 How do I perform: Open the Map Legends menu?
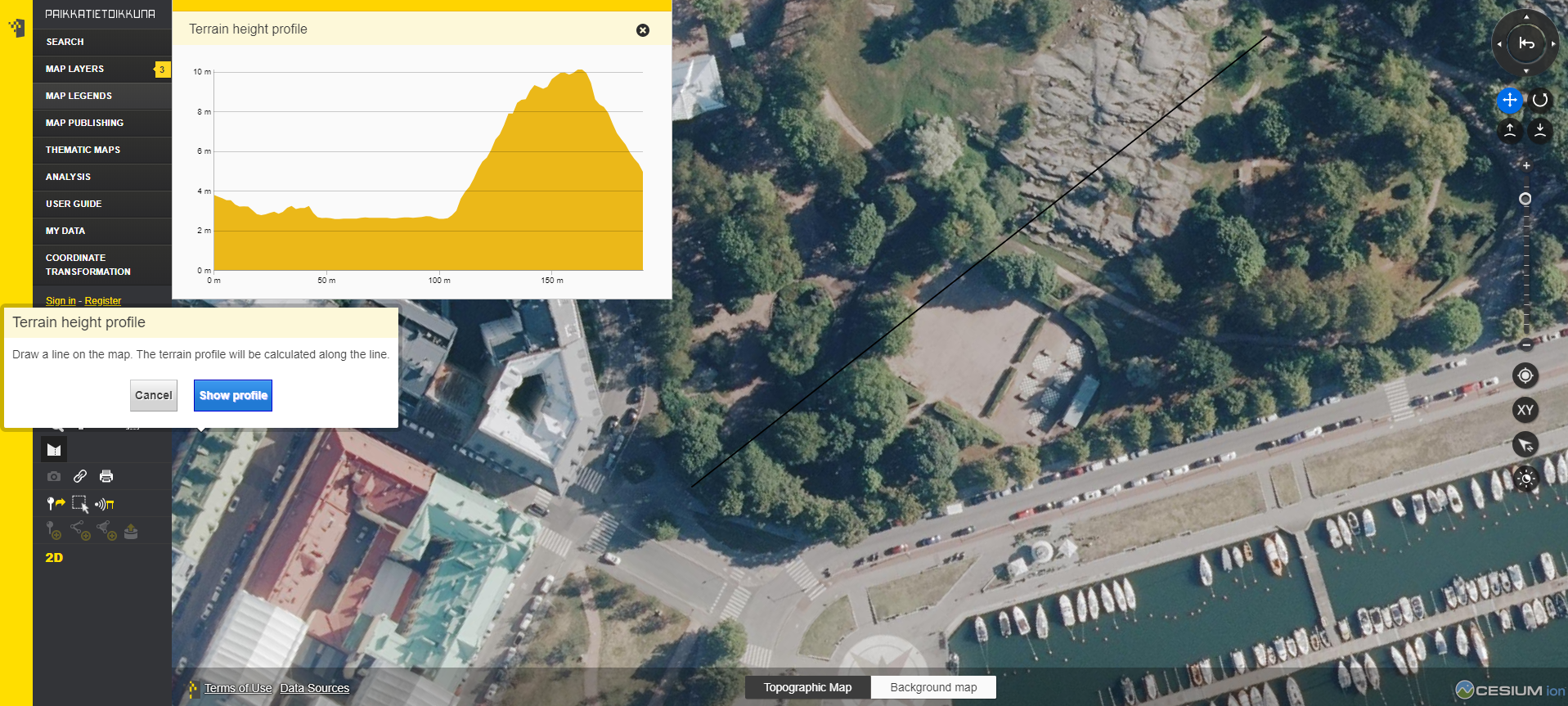pos(102,96)
